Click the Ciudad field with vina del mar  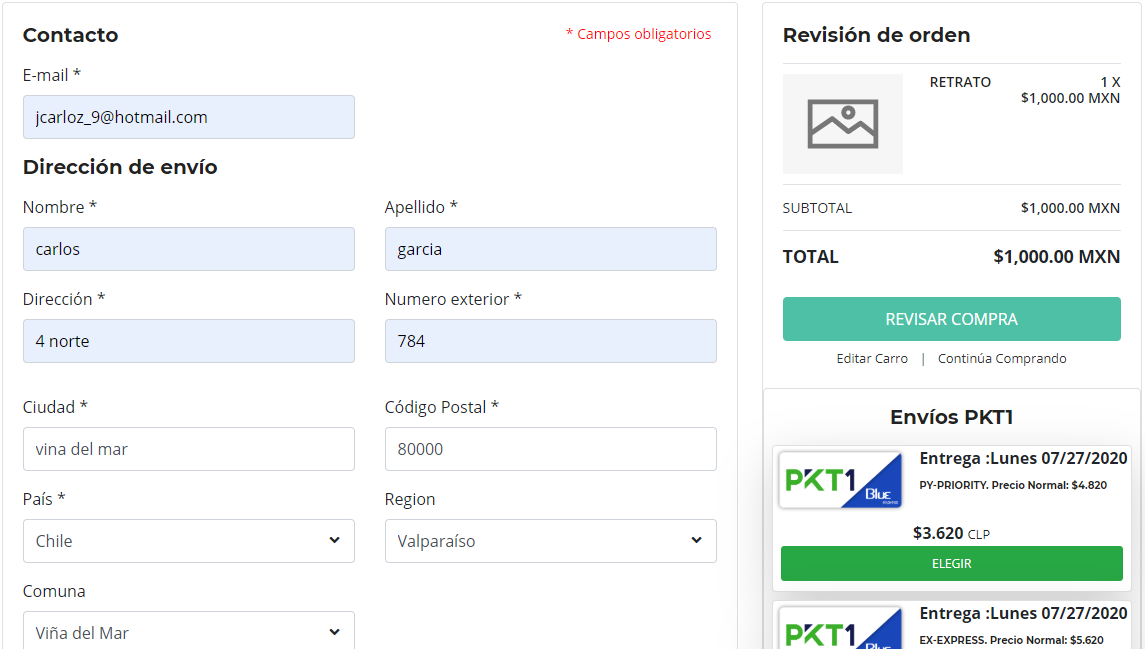188,449
